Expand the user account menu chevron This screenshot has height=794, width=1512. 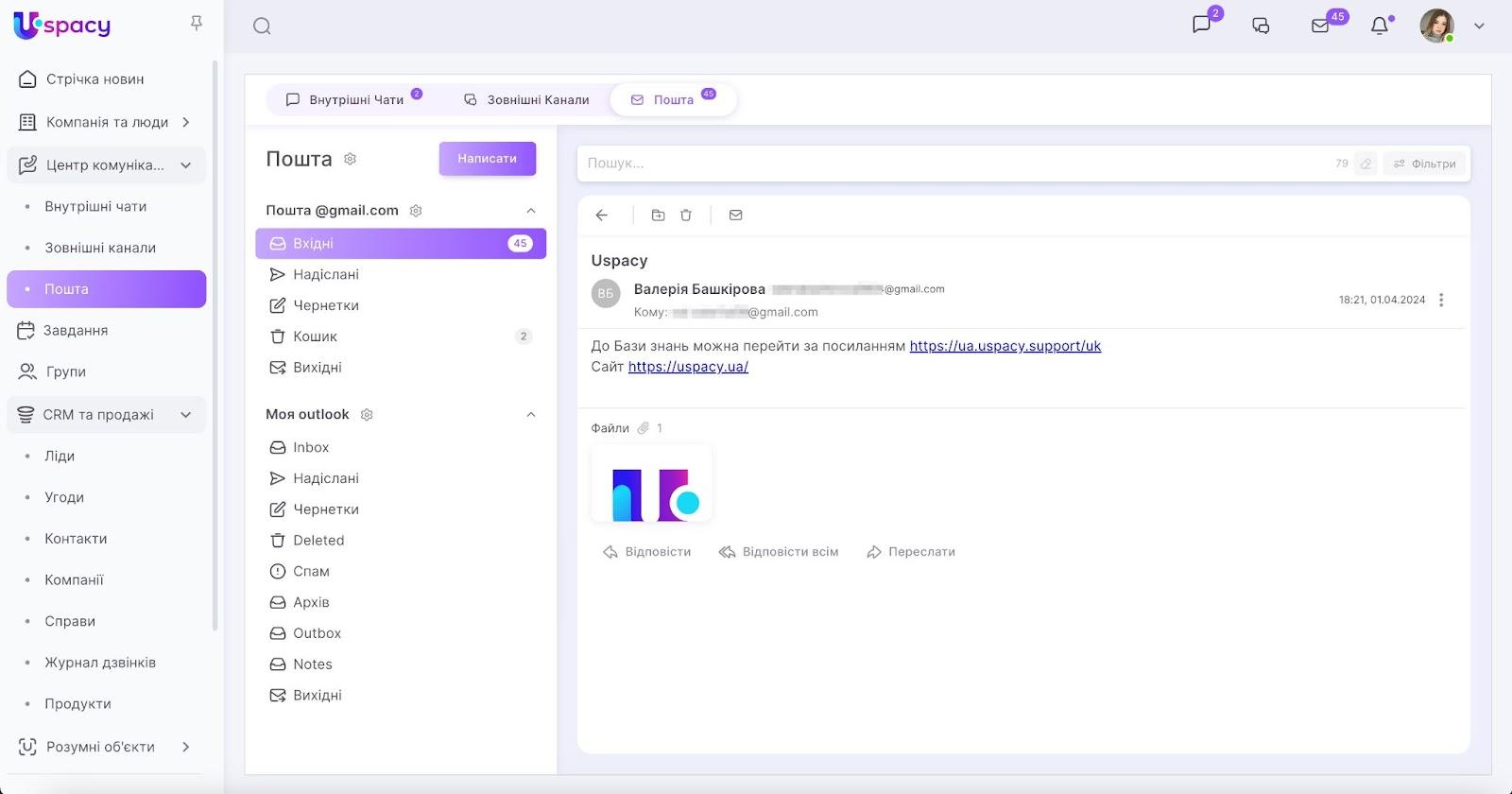1480,26
